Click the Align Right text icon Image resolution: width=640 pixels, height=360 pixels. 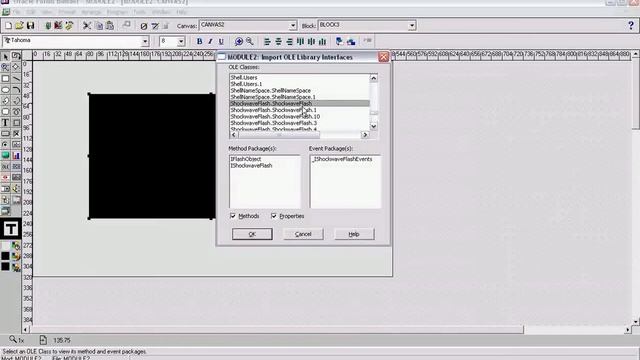289,41
